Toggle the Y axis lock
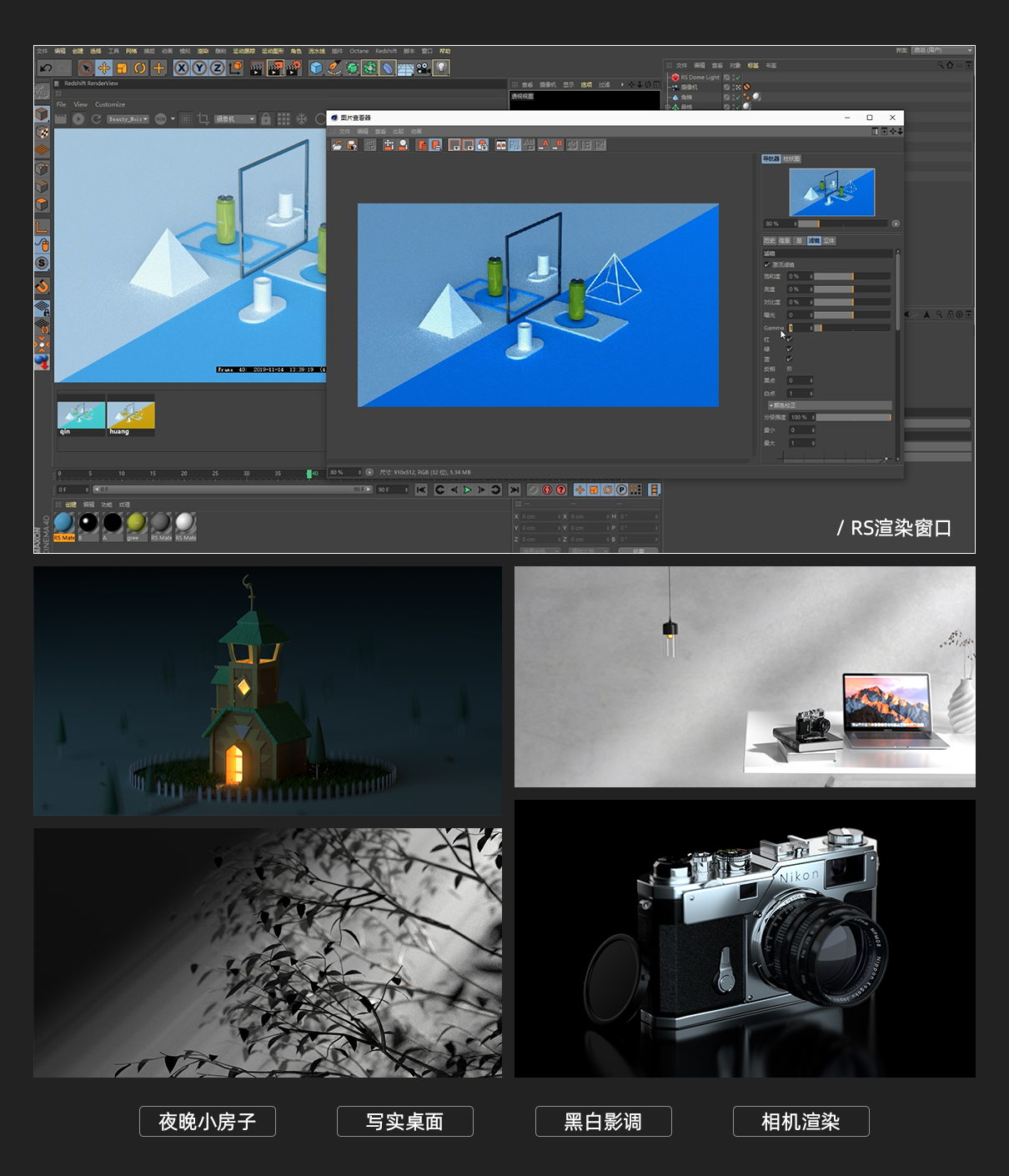The image size is (1009, 1176). [199, 68]
